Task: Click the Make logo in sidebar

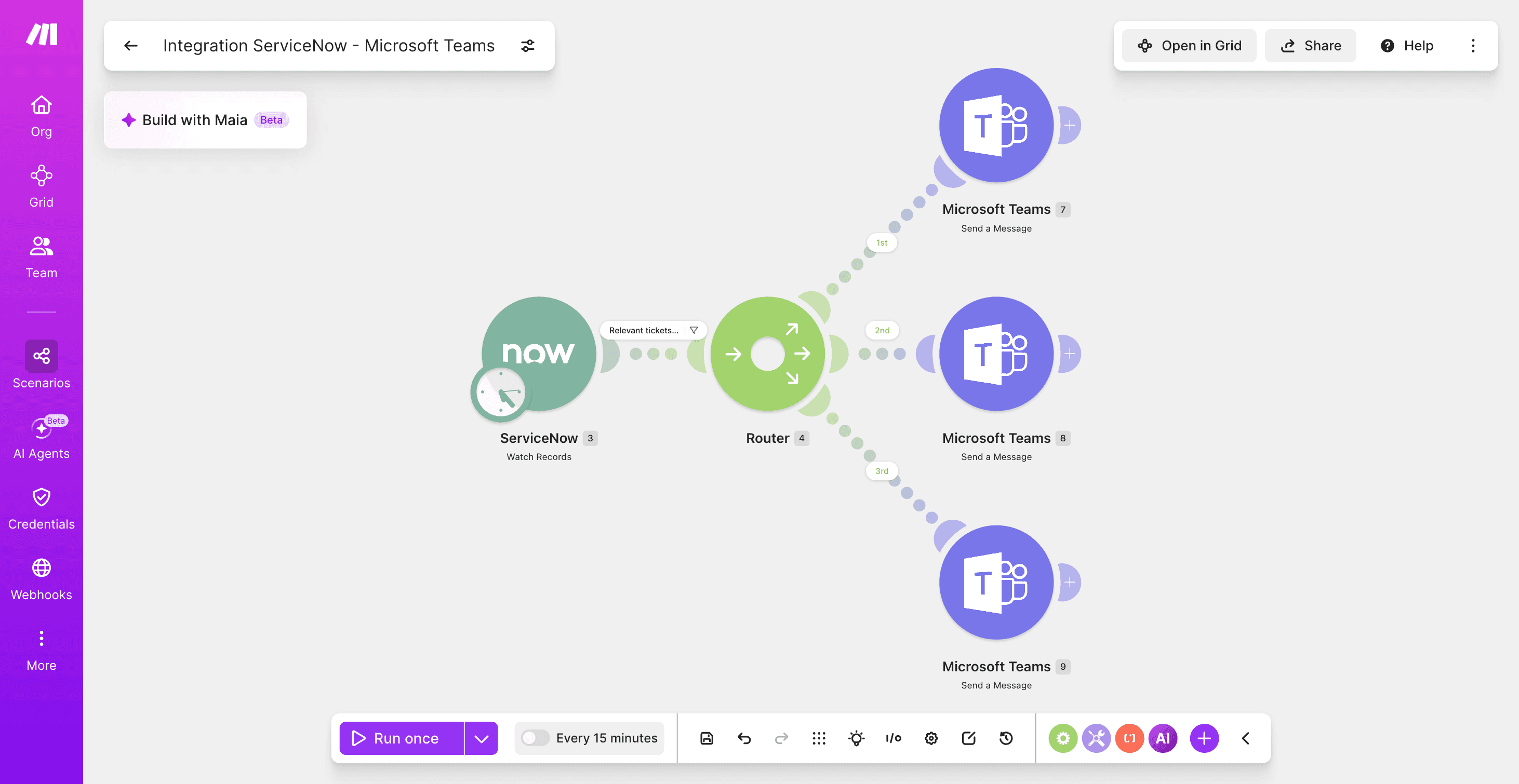Action: click(41, 34)
